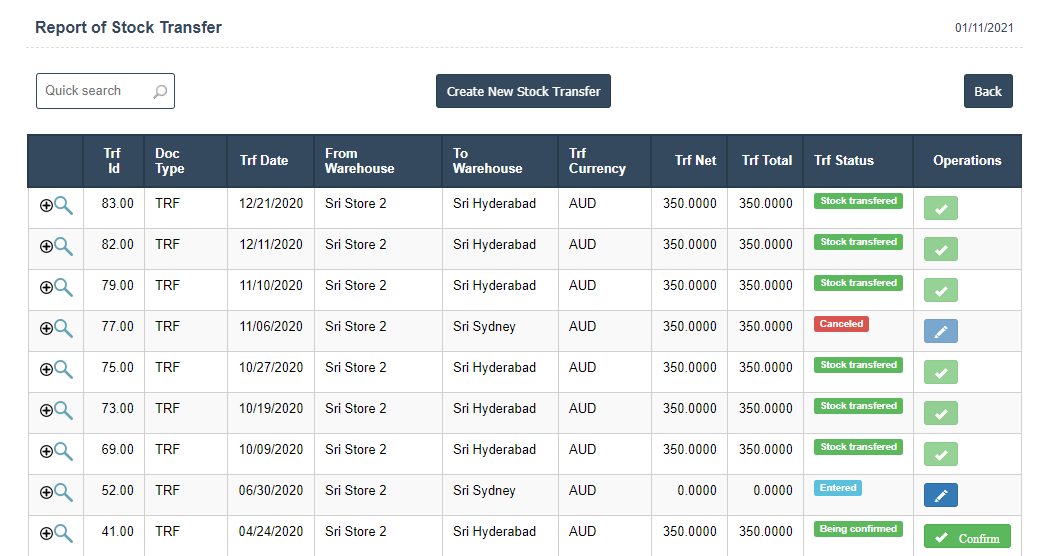This screenshot has width=1047, height=556.
Task: Click the Being confirmed status badge
Action: 858,529
